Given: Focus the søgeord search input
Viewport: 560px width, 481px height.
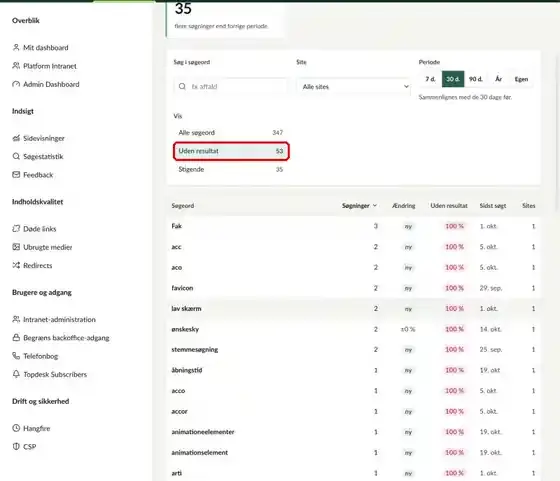Looking at the screenshot, I should 230,86.
